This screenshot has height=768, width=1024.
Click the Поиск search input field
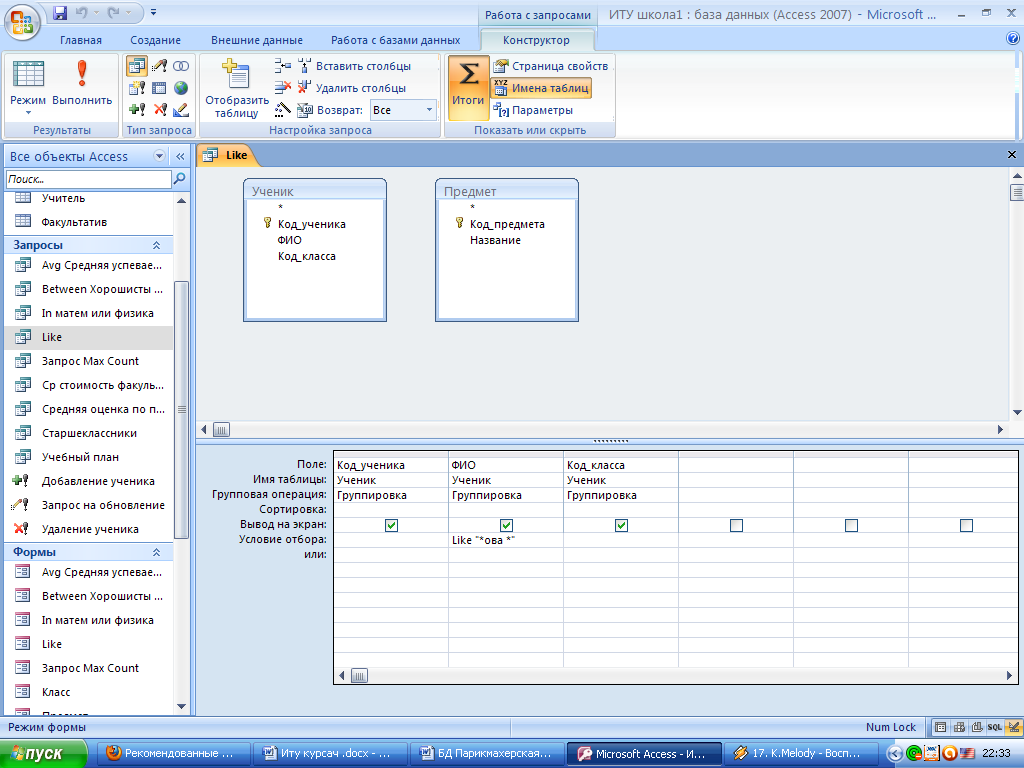point(88,179)
